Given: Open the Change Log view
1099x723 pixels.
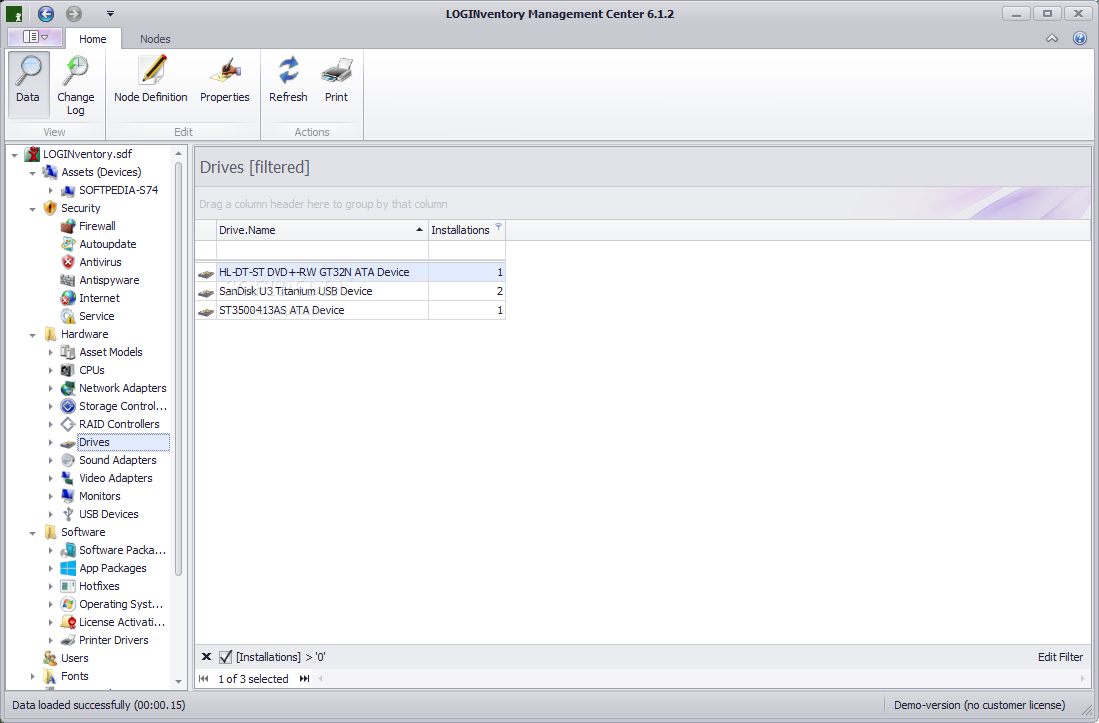Looking at the screenshot, I should (x=76, y=84).
